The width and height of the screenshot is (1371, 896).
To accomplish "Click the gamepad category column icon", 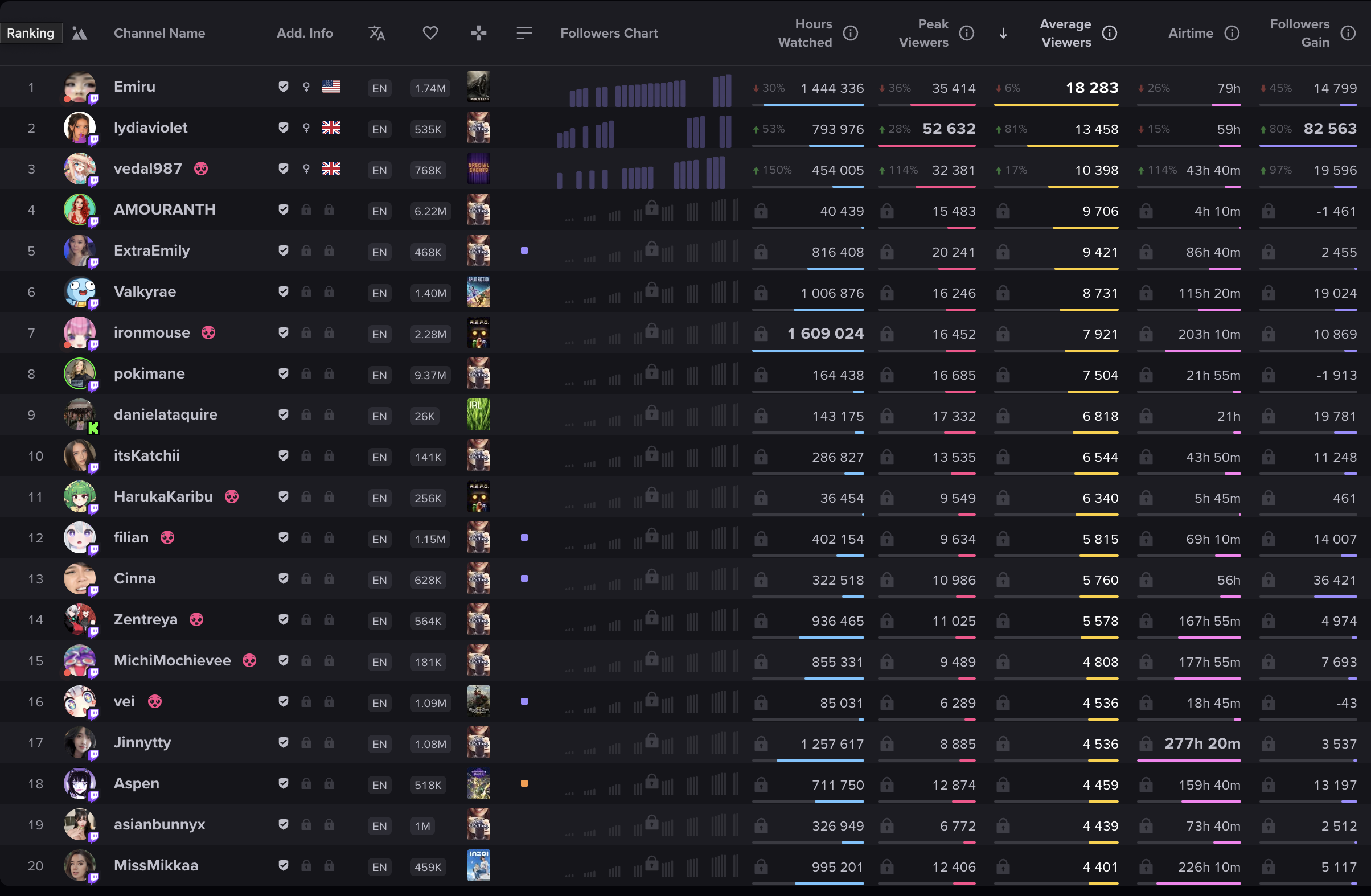I will pyautogui.click(x=479, y=34).
